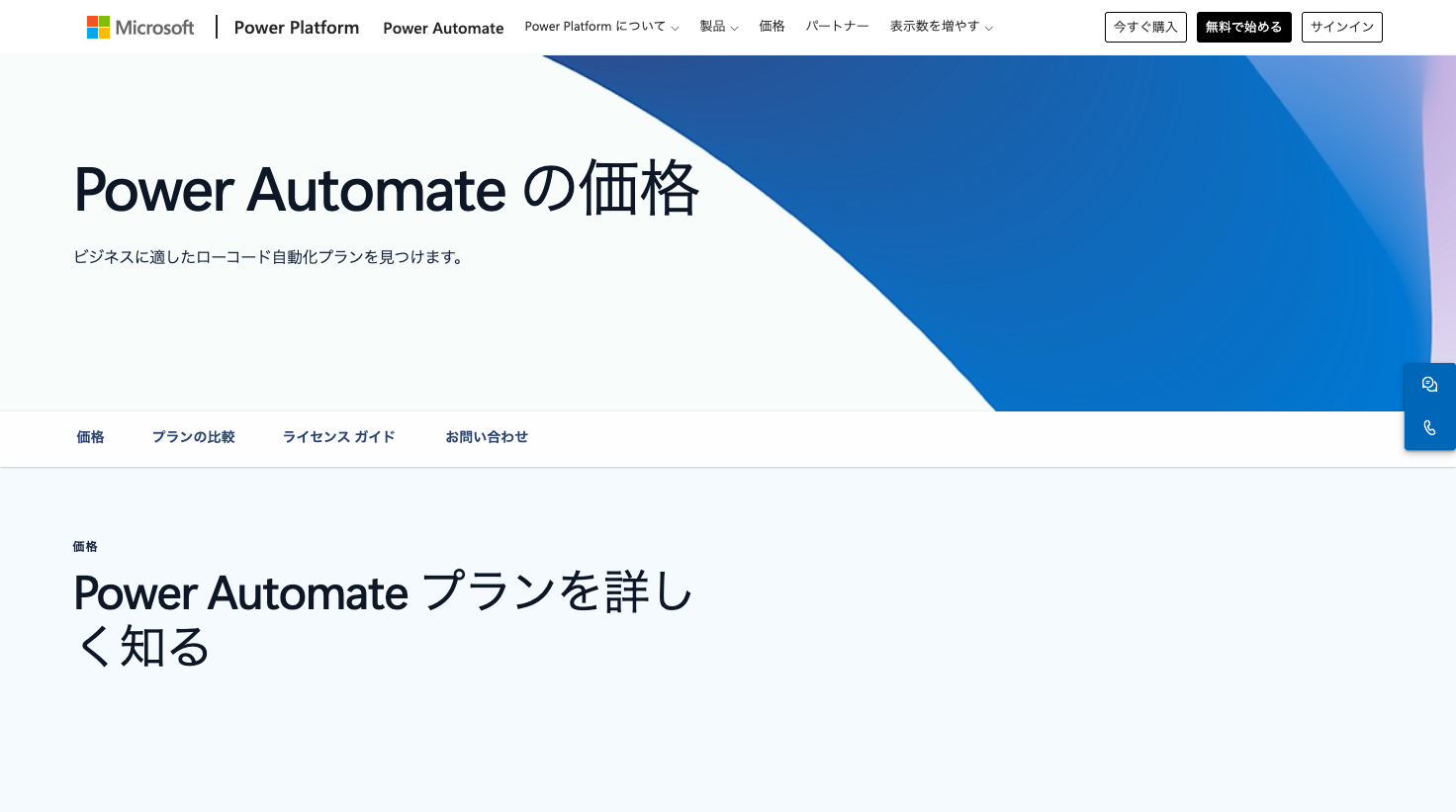
Task: Switch to the ライセンス ガイド tab
Action: coord(338,437)
